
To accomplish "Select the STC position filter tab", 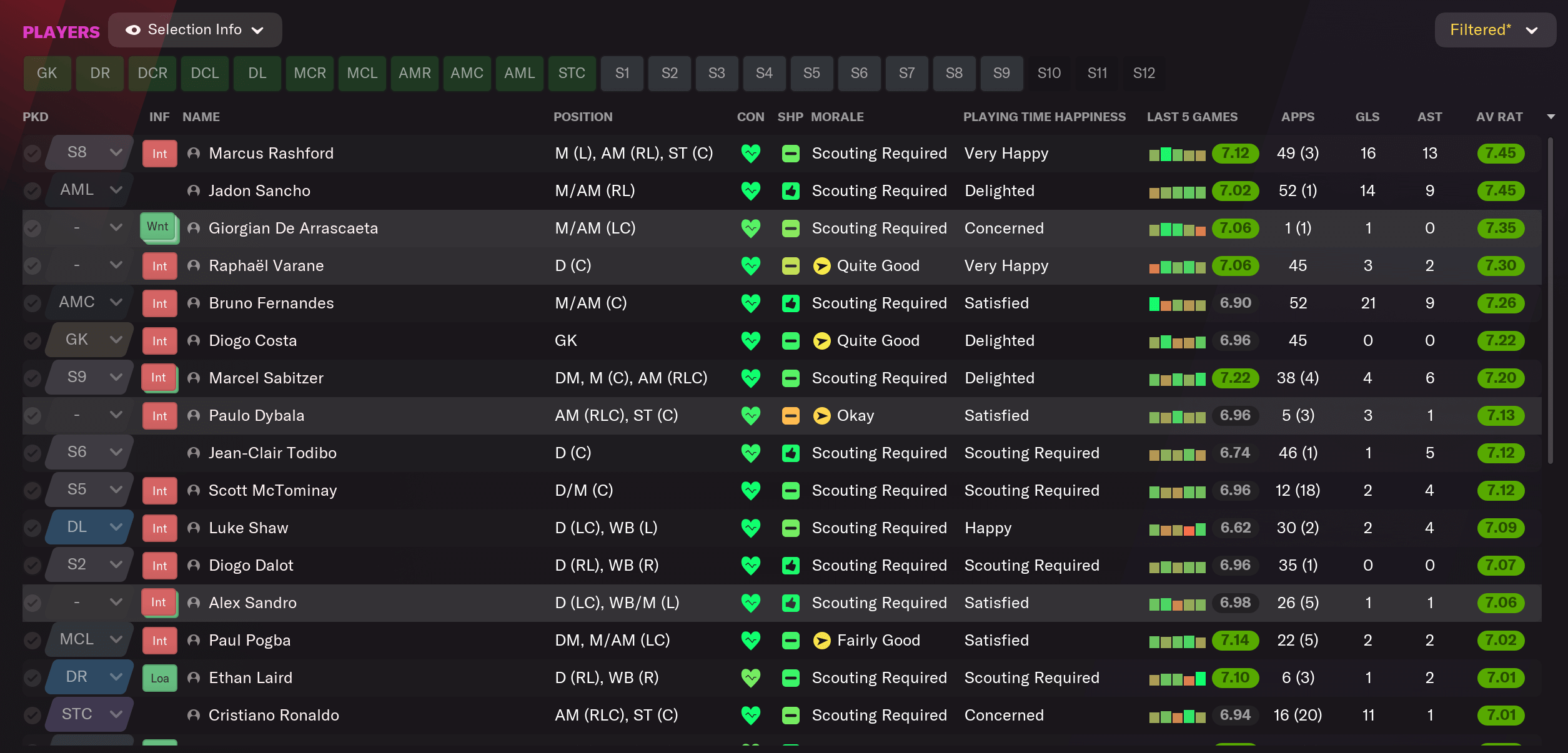I will click(x=571, y=73).
